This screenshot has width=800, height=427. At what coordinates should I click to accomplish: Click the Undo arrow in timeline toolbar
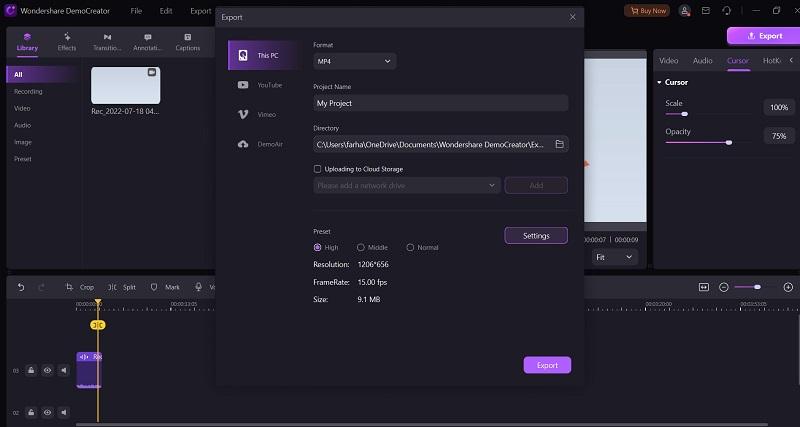coord(21,287)
